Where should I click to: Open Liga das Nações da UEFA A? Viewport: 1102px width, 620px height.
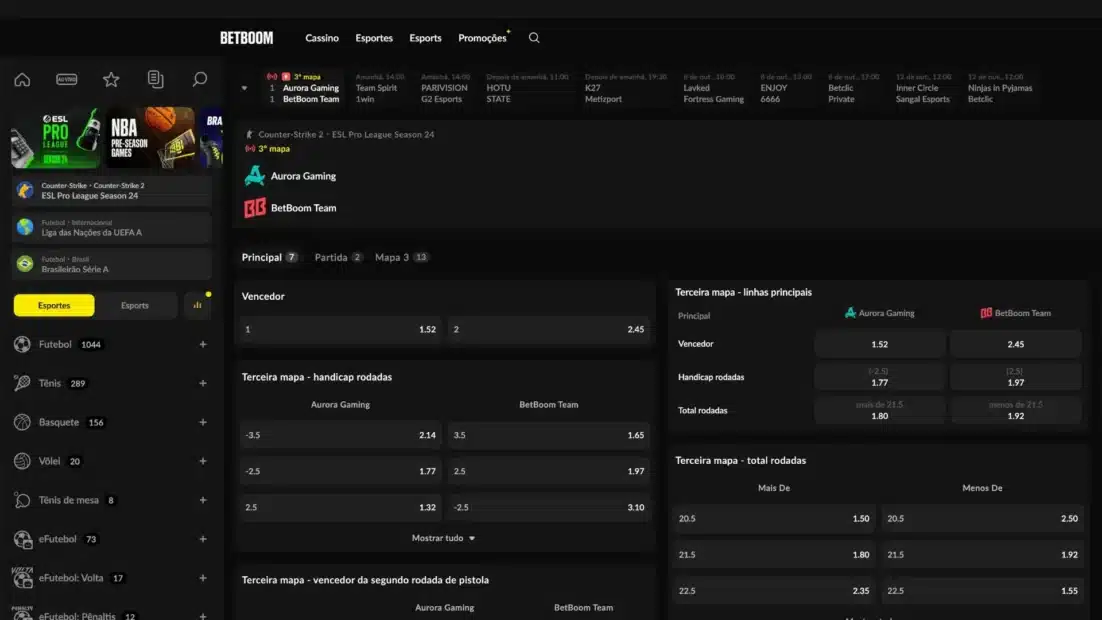pyautogui.click(x=112, y=227)
